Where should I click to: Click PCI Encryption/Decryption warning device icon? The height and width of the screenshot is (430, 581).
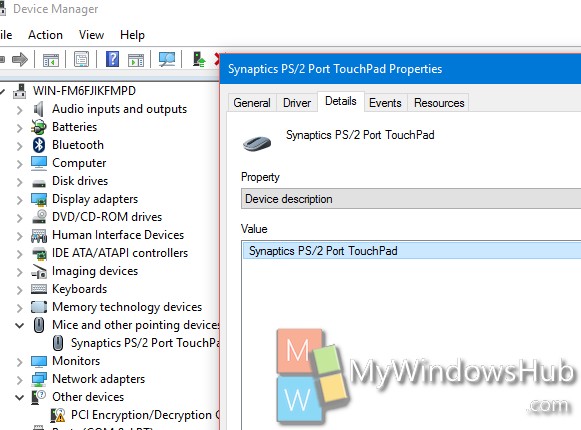pos(58,415)
